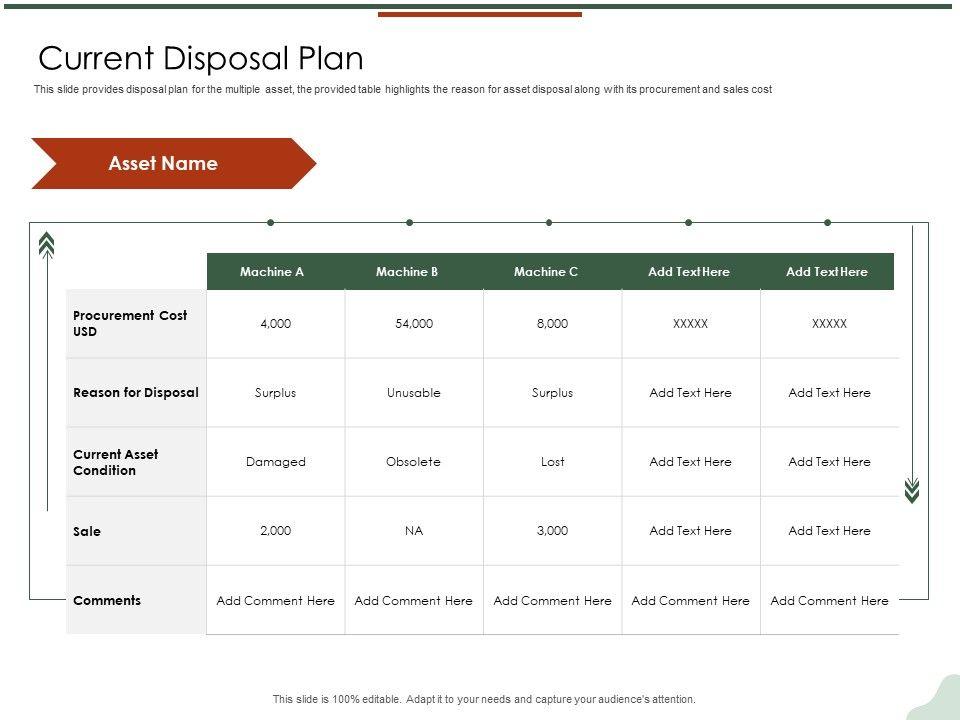Click the 54,000 procurement cost cell
960x720 pixels.
414,324
